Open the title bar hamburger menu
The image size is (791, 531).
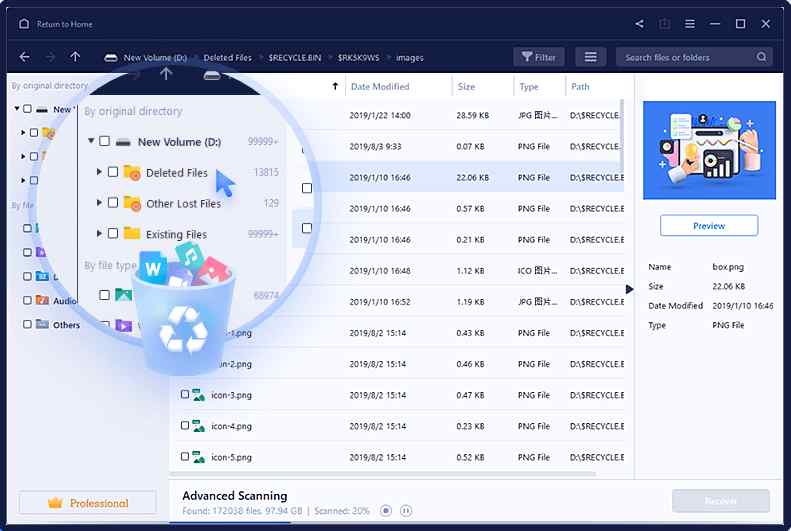tap(689, 23)
